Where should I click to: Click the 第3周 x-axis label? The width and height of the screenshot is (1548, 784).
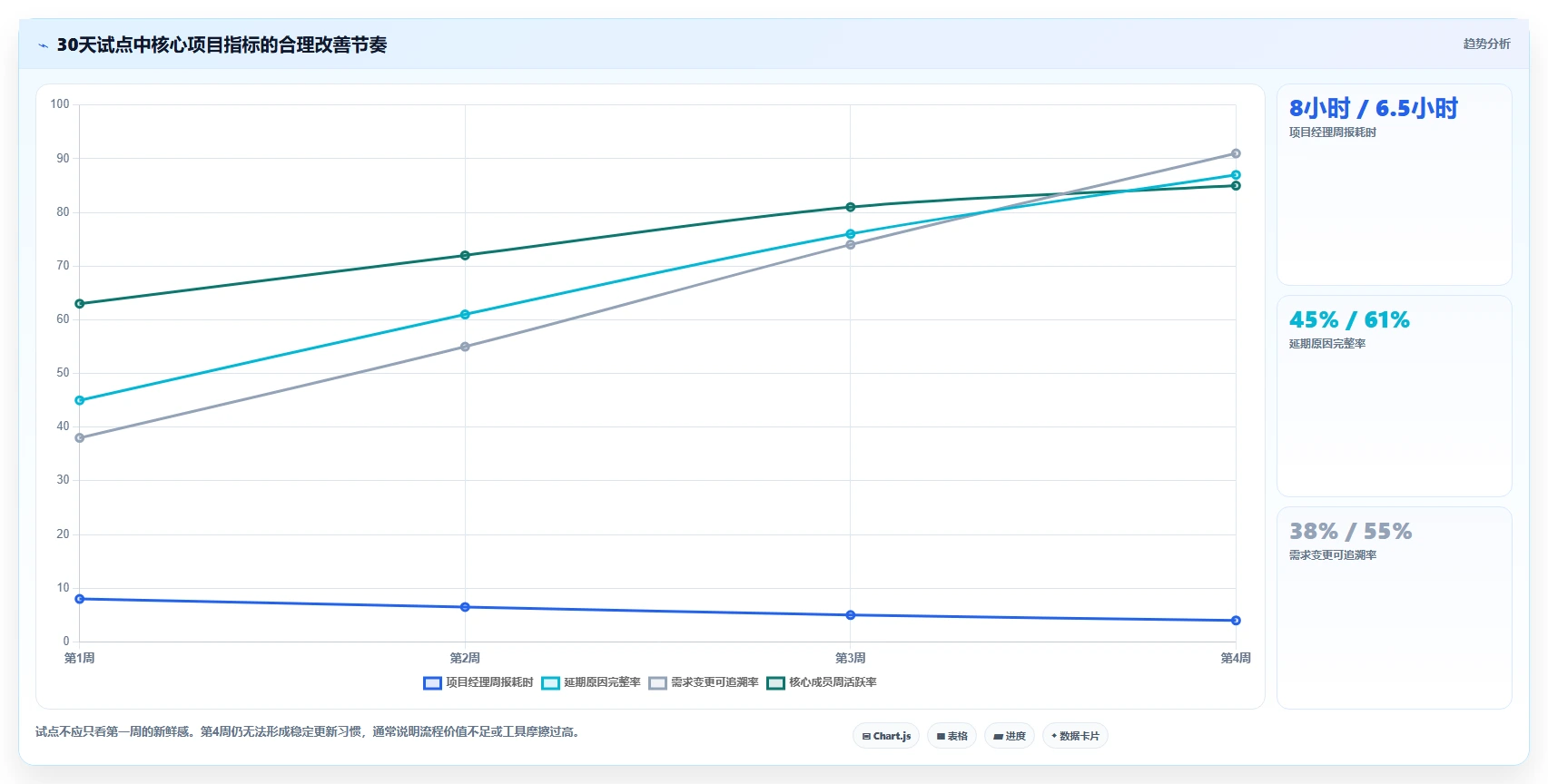pos(851,658)
